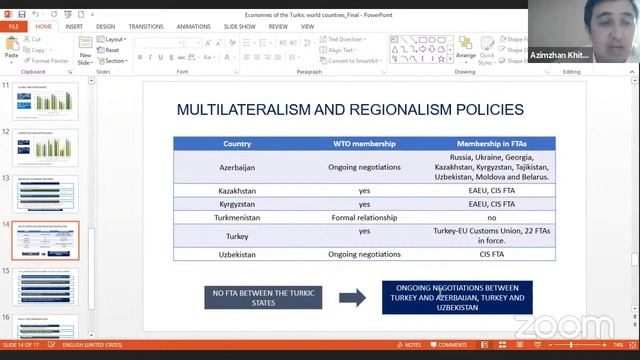
Task: Click the Copy button
Action: coord(34,50)
